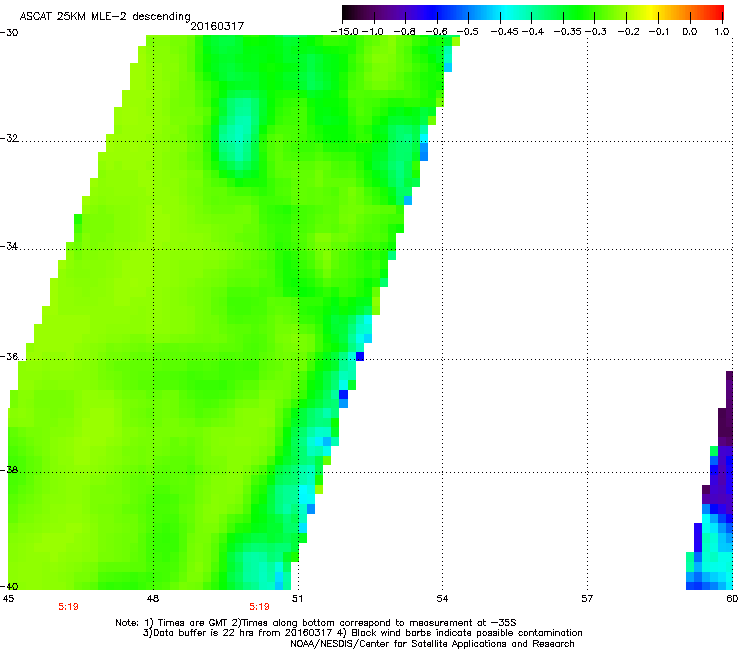Click the -0.6 color scale label
The width and height of the screenshot is (740, 650).
point(437,32)
